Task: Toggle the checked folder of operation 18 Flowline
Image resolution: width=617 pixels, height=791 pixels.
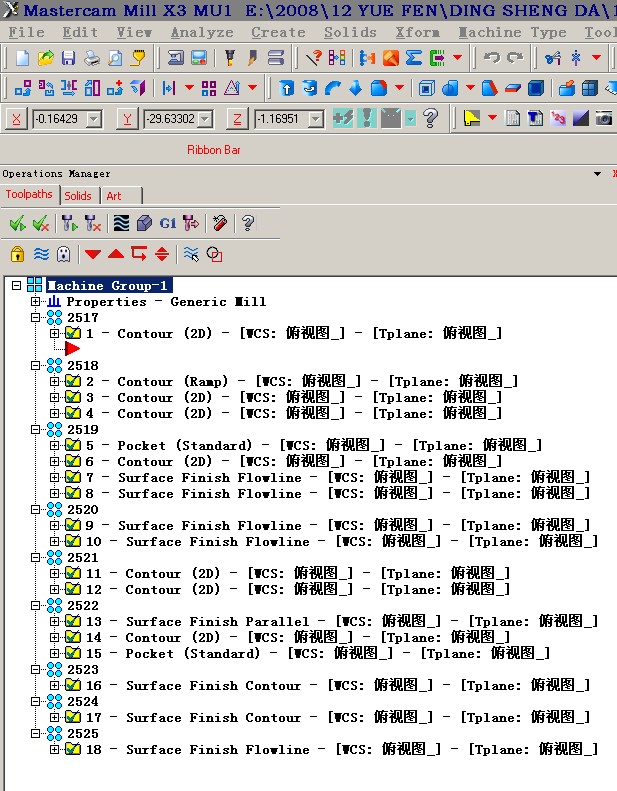Action: coord(73,749)
